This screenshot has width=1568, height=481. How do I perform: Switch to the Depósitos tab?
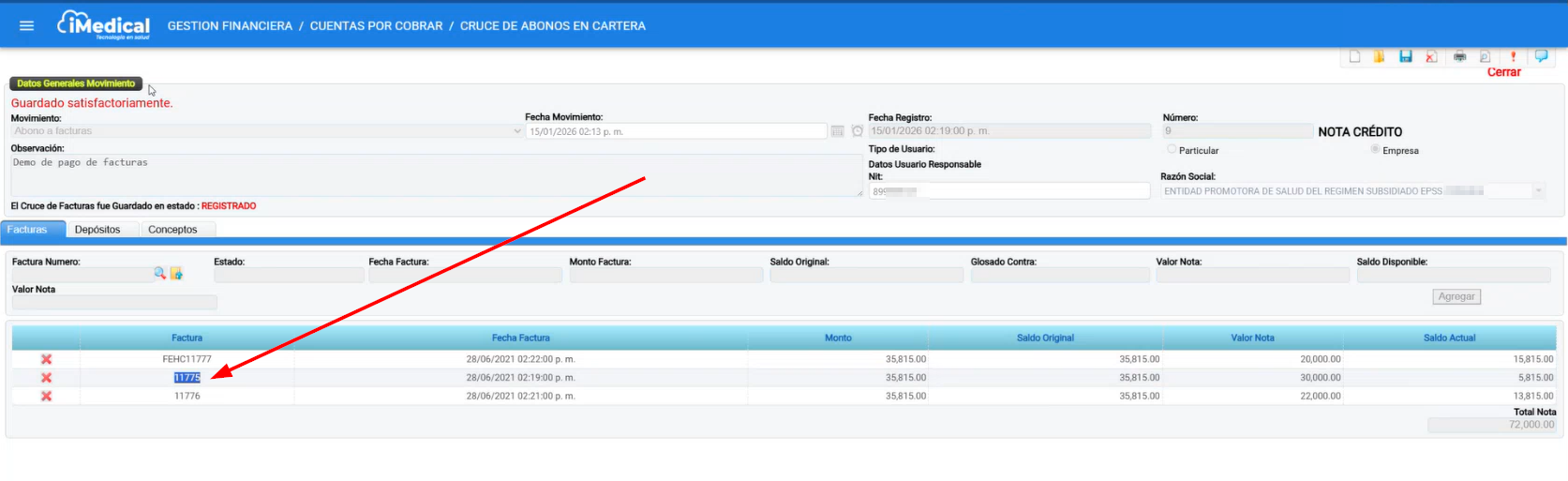pyautogui.click(x=97, y=230)
